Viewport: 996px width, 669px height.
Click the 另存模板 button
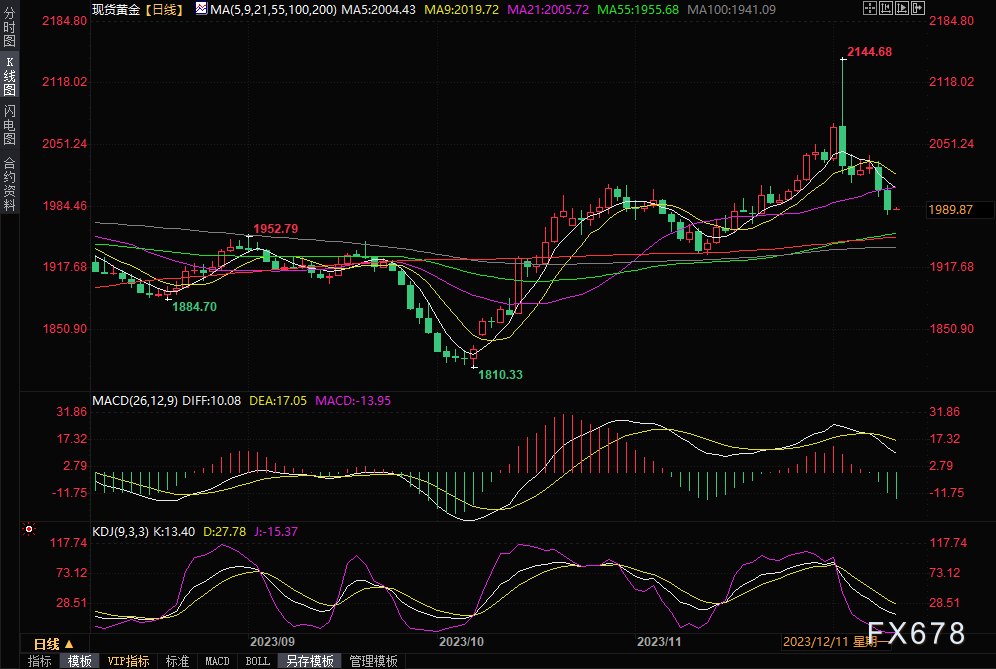309,661
